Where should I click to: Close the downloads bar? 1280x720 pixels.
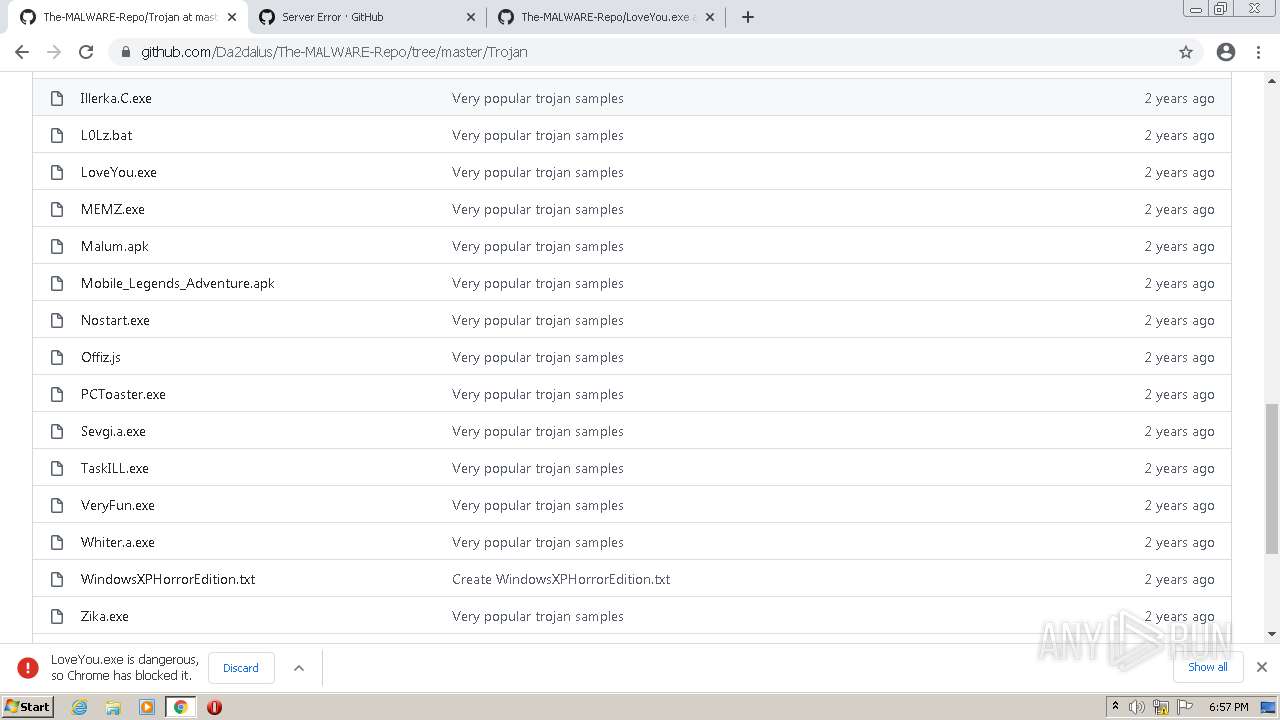tap(1262, 667)
